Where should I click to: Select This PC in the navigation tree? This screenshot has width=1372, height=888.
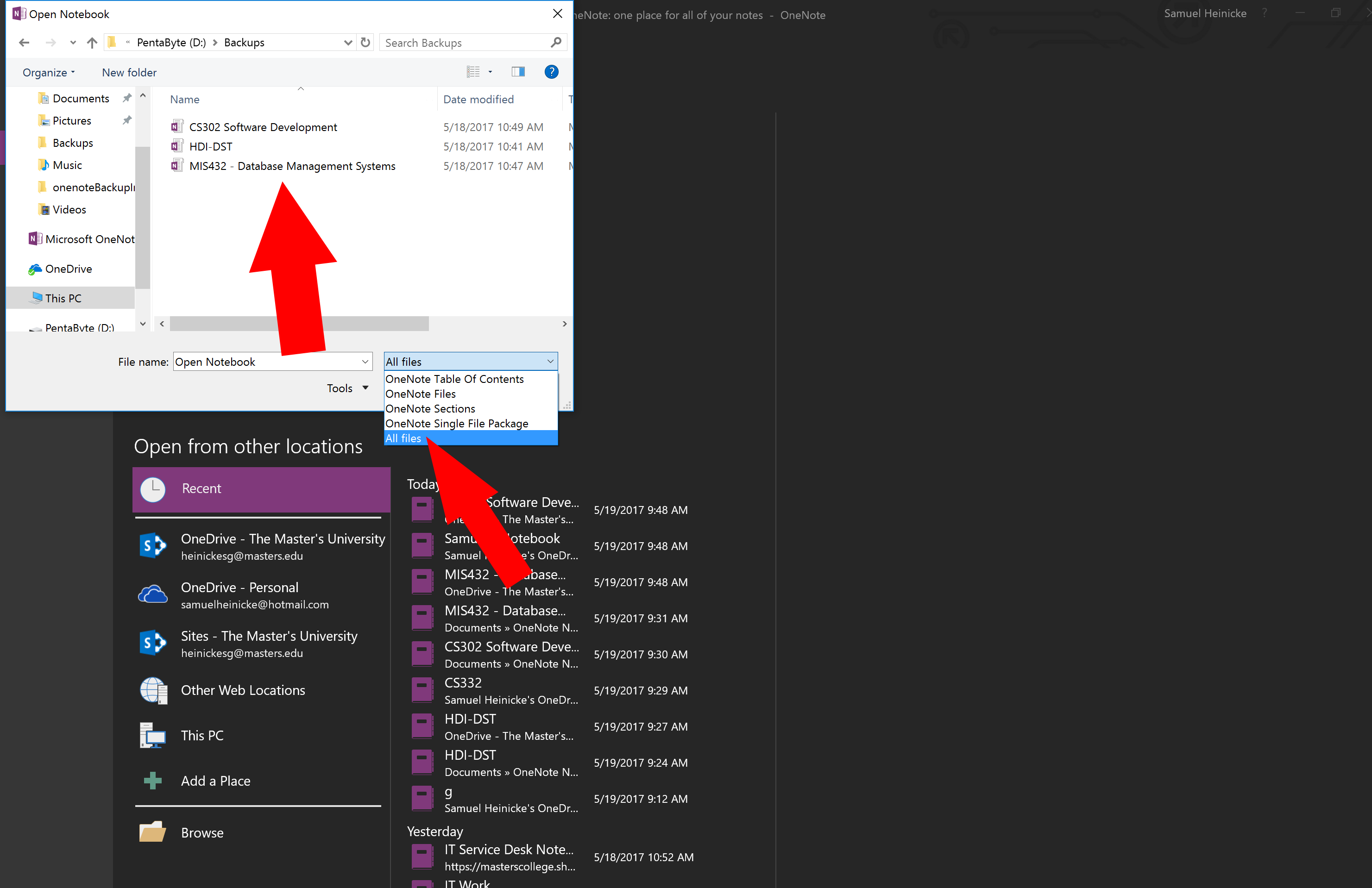(63, 299)
